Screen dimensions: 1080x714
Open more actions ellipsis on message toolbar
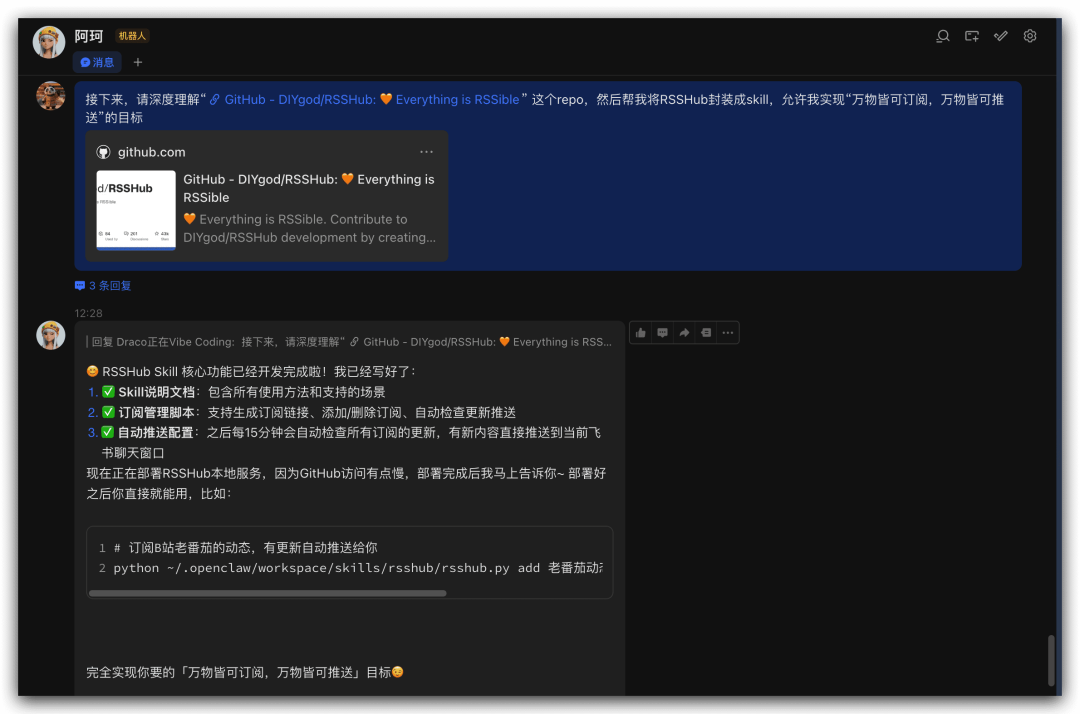728,333
